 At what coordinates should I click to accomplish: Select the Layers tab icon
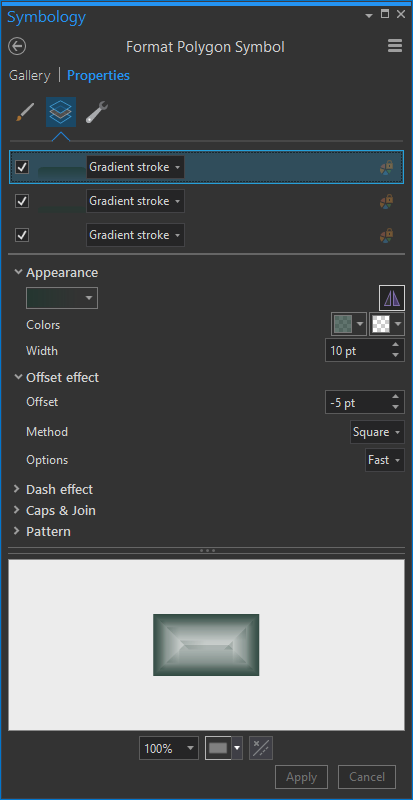click(x=61, y=112)
